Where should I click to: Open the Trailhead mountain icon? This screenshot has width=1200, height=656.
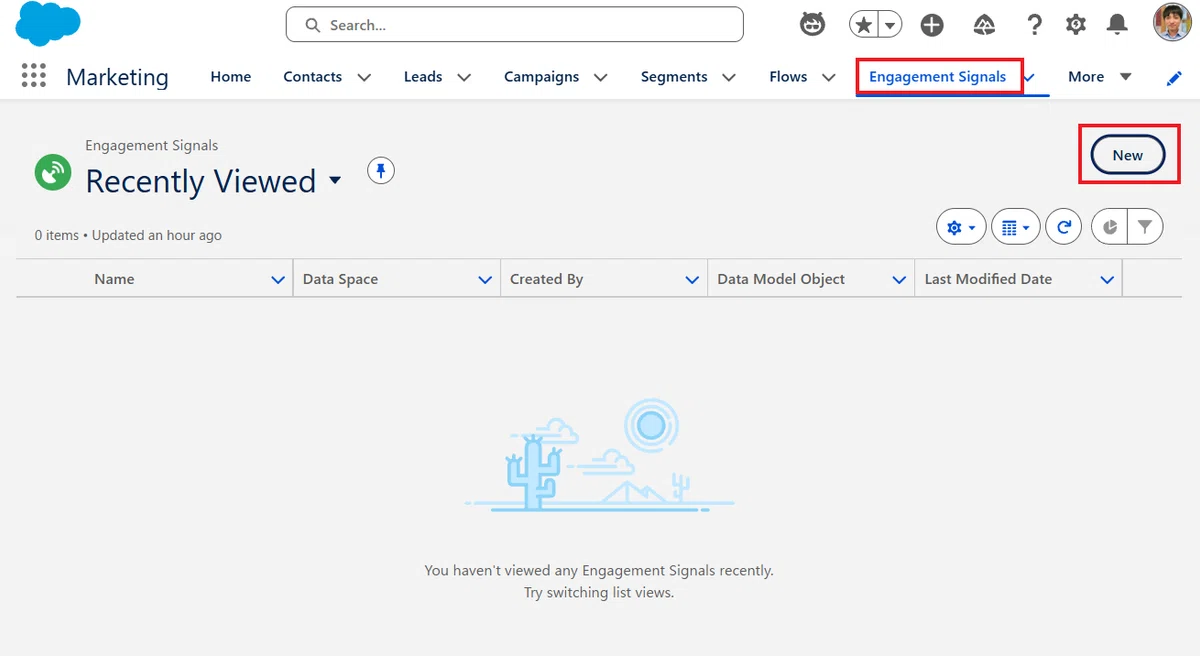(x=984, y=25)
